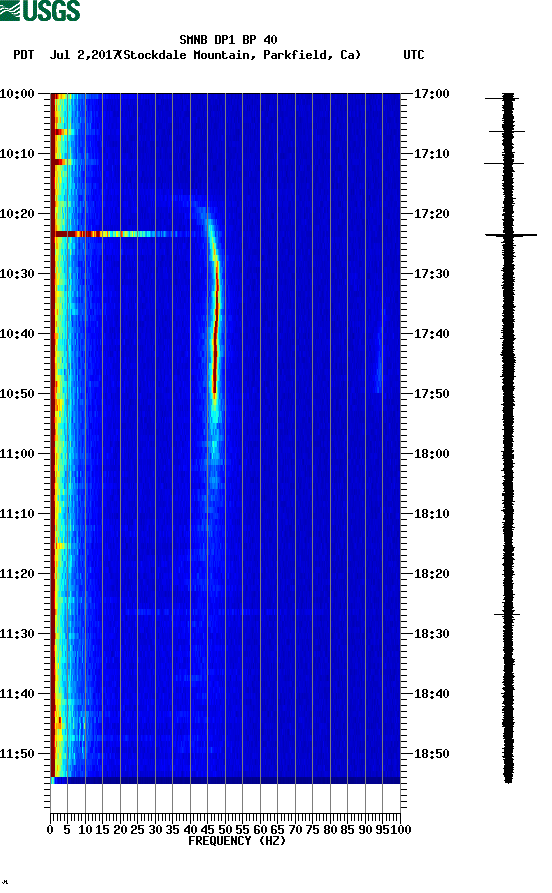The width and height of the screenshot is (552, 893).
Task: Click the 11:10 PDT time label
Action: (x=18, y=514)
